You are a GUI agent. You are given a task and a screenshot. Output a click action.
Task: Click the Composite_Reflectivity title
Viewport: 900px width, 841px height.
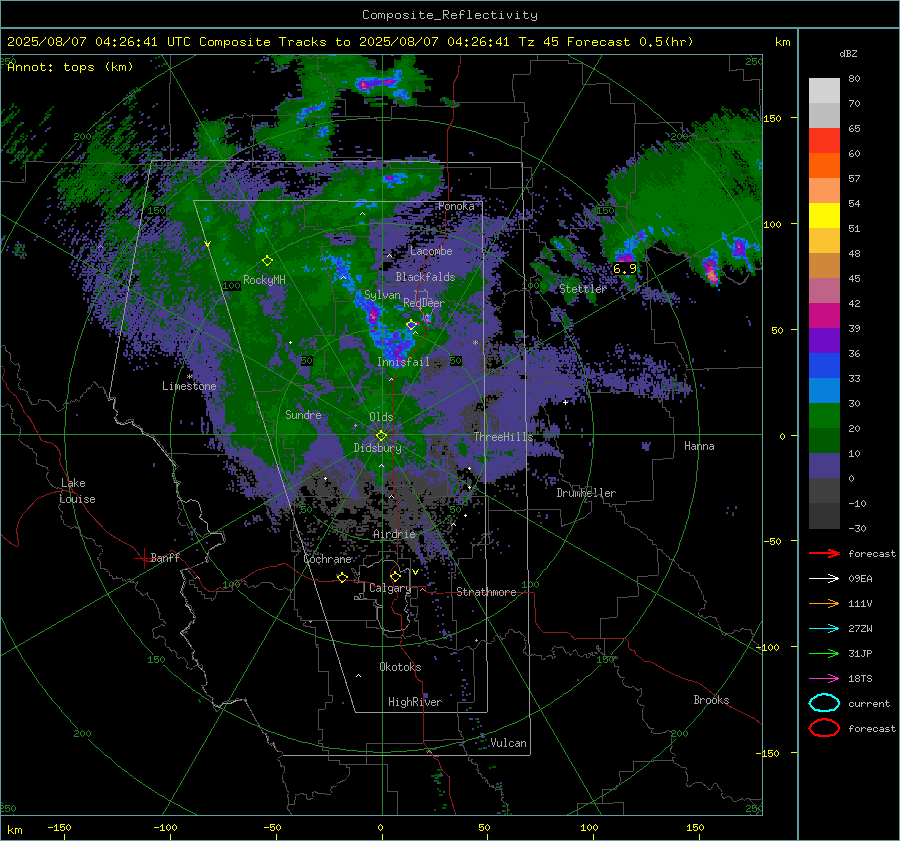point(449,15)
